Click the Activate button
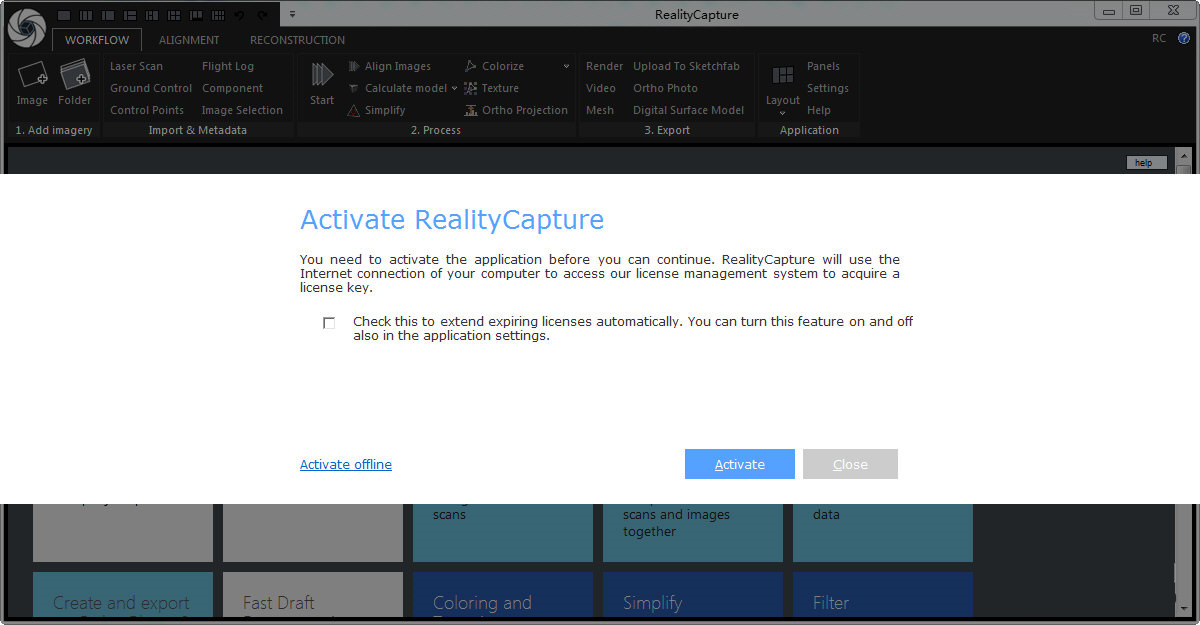The image size is (1200, 625). pos(739,464)
